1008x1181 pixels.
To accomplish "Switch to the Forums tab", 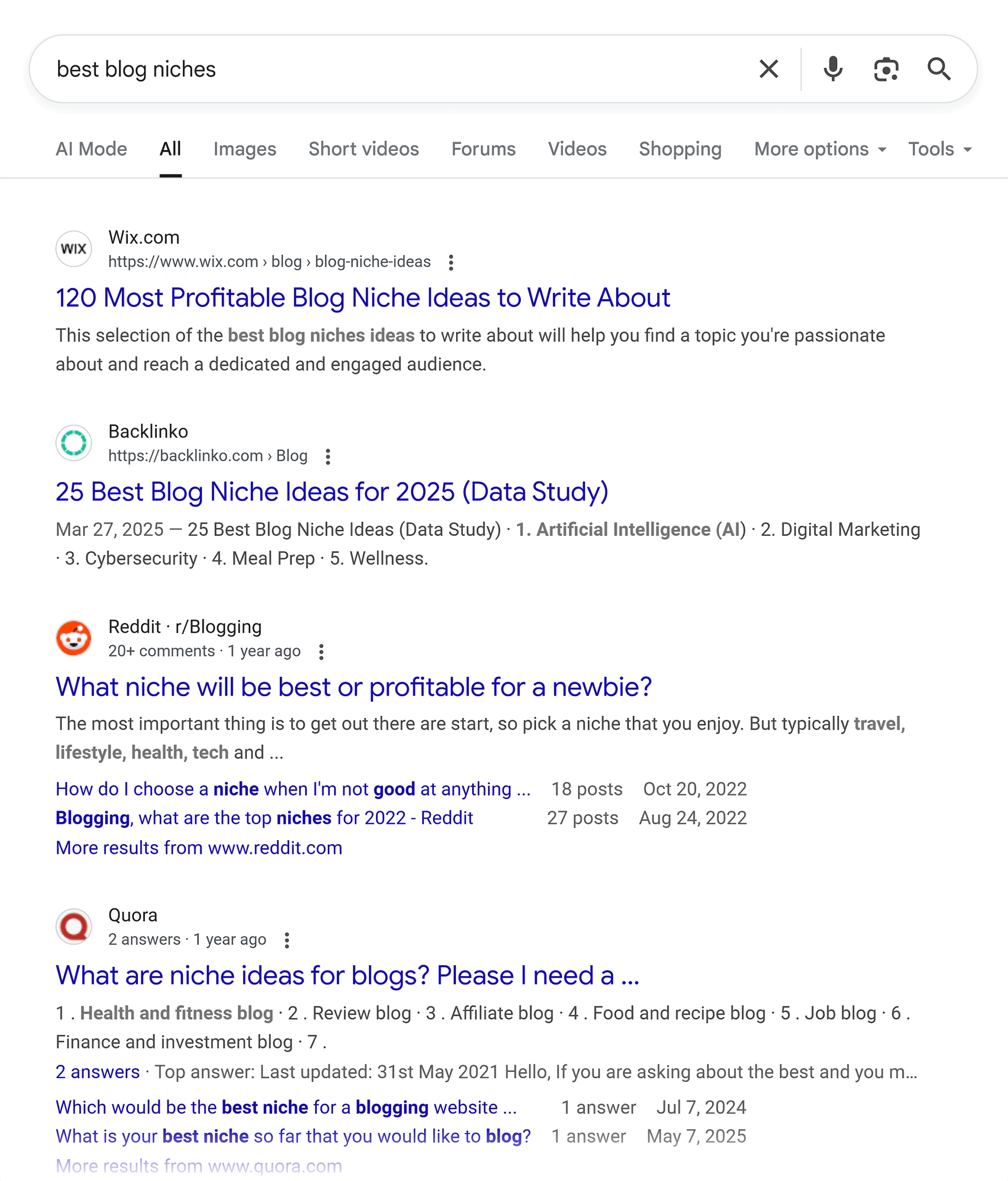I will click(483, 149).
